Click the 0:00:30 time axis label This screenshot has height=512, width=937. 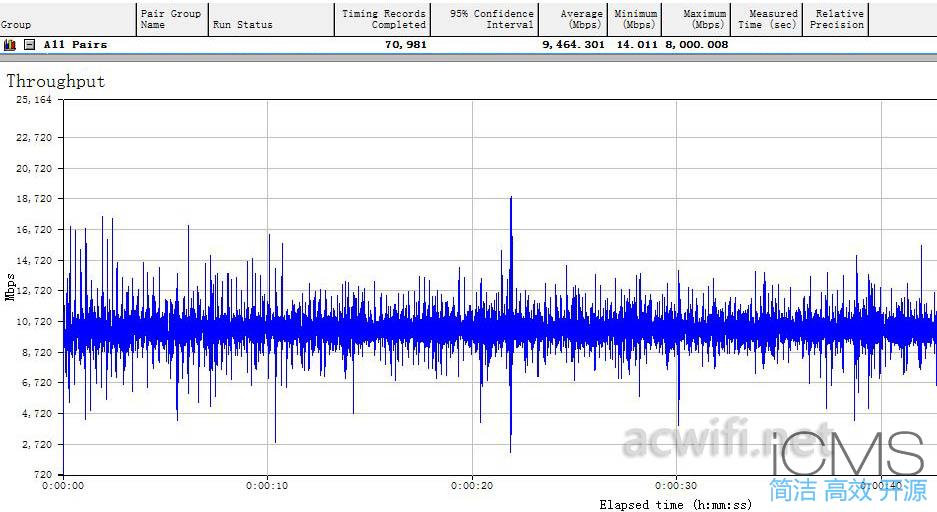676,486
